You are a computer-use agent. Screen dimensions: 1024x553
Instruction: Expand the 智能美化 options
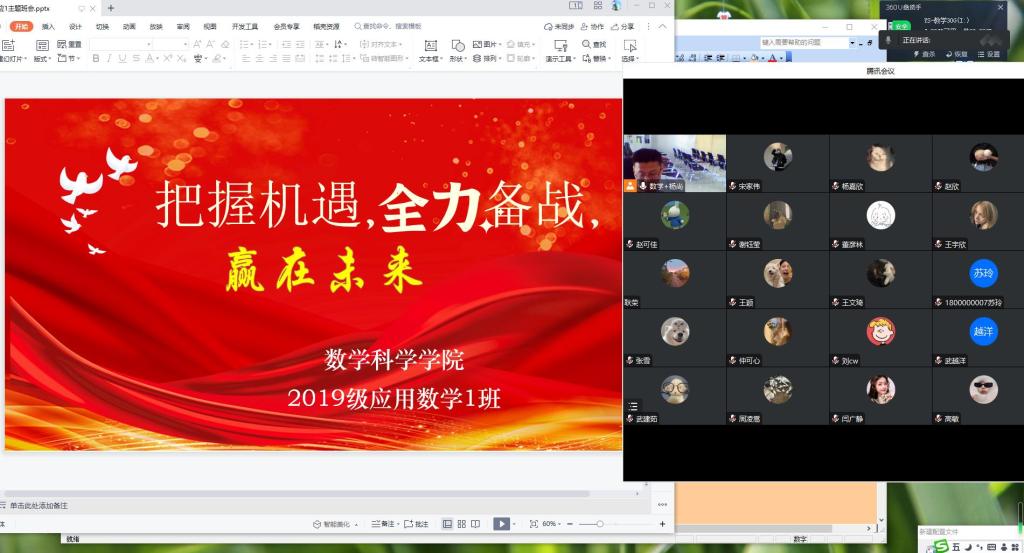point(354,524)
